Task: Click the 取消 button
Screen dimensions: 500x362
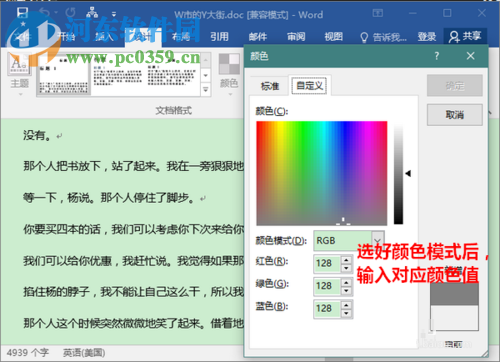Action: tap(455, 115)
